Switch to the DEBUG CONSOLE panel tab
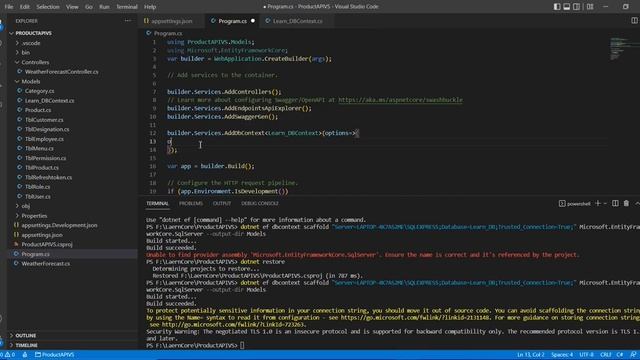 [x=260, y=203]
